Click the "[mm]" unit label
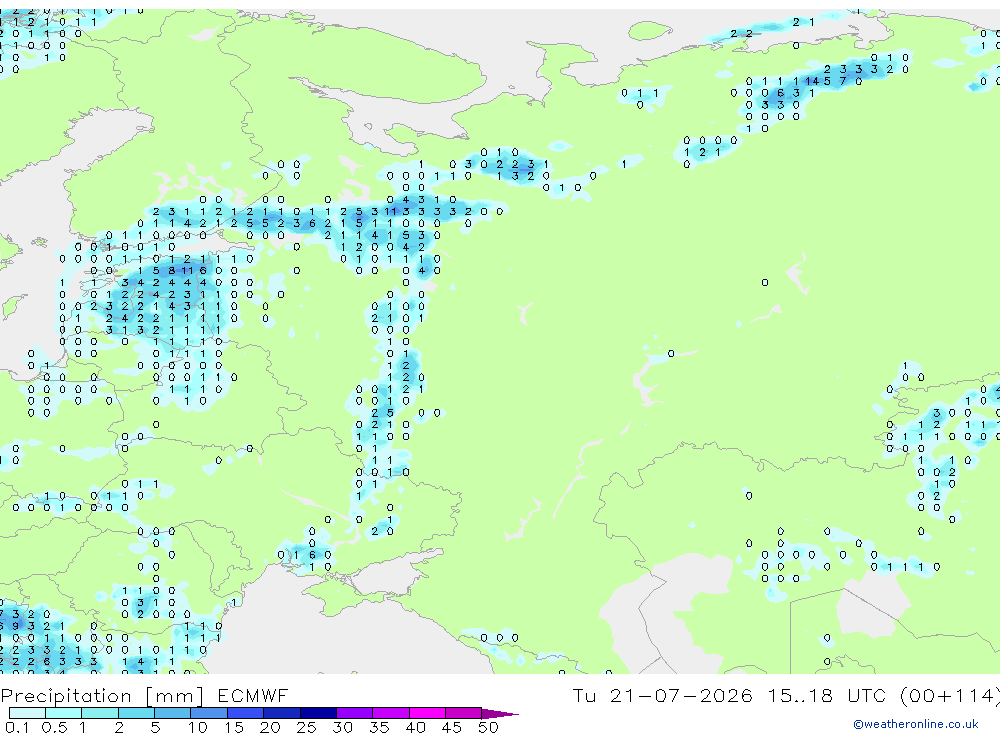Screen dimensions: 1000x733 point(175,695)
